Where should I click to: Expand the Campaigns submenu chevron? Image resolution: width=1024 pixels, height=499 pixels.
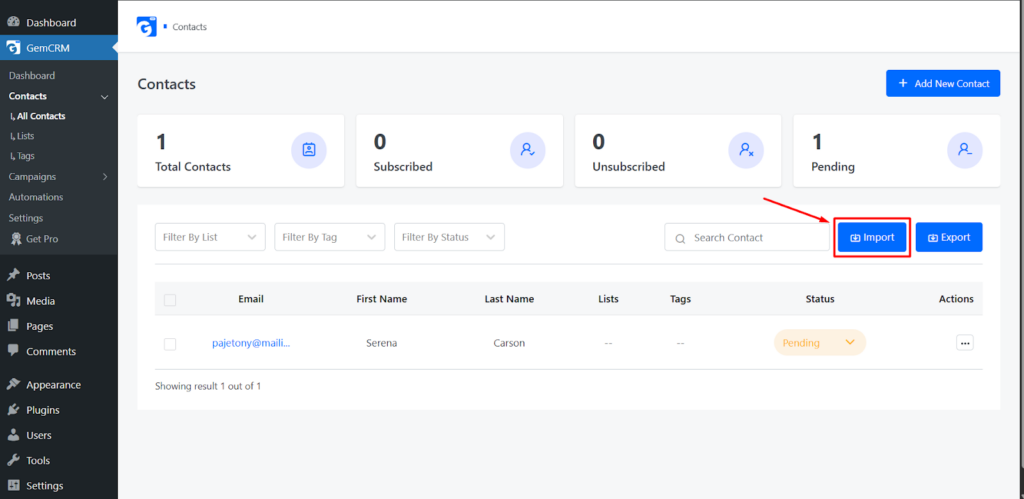point(104,177)
